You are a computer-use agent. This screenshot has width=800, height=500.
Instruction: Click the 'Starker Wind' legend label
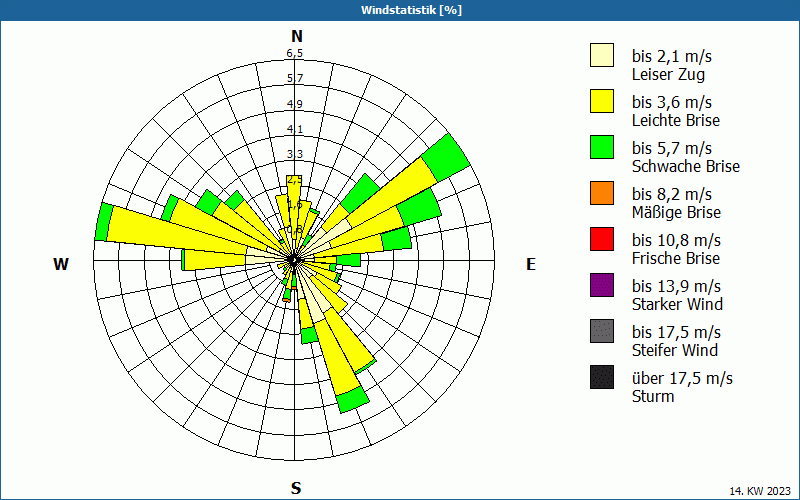pos(677,304)
